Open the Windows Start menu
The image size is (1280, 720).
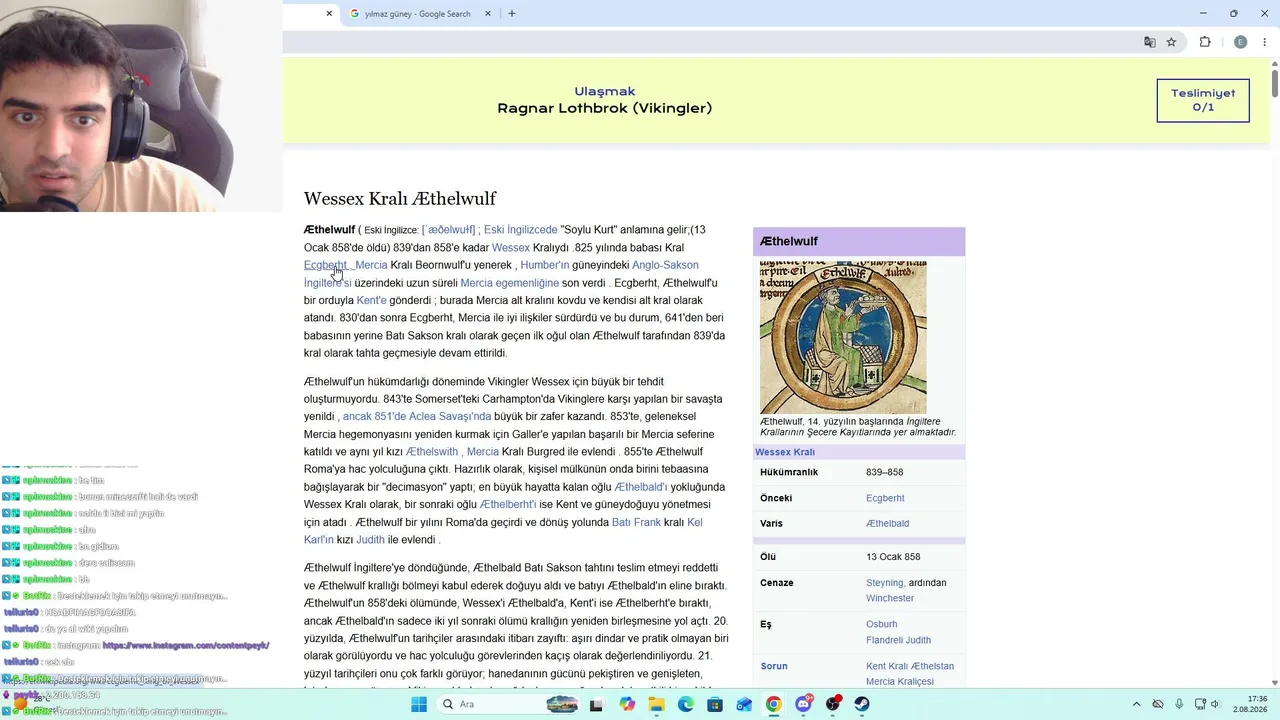(419, 704)
